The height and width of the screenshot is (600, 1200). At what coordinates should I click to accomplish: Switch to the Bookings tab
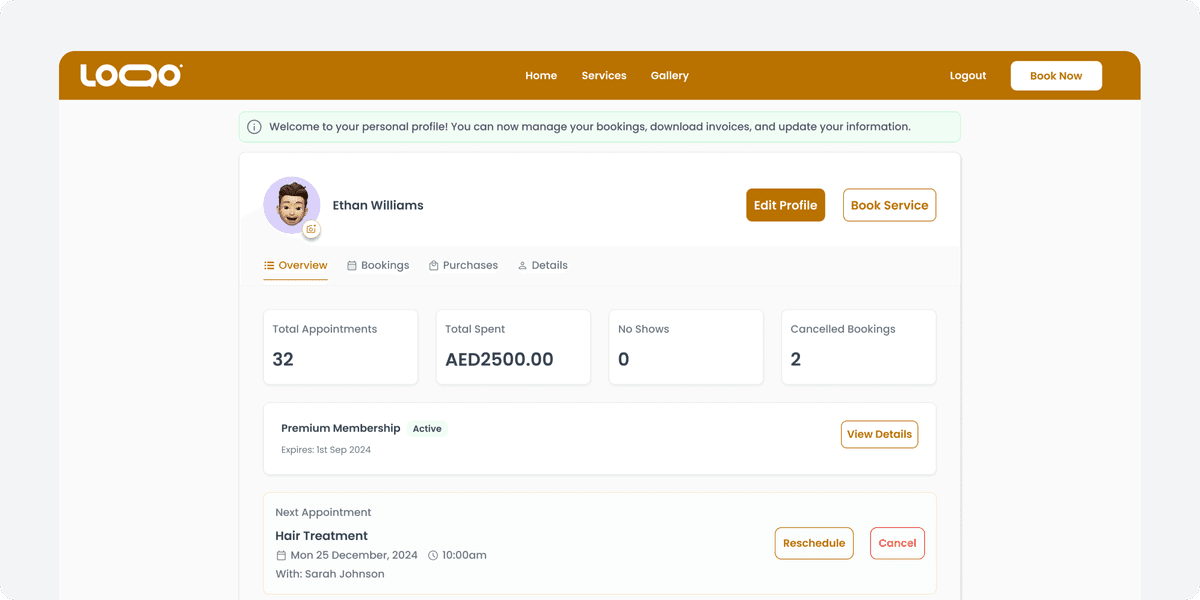(x=378, y=265)
